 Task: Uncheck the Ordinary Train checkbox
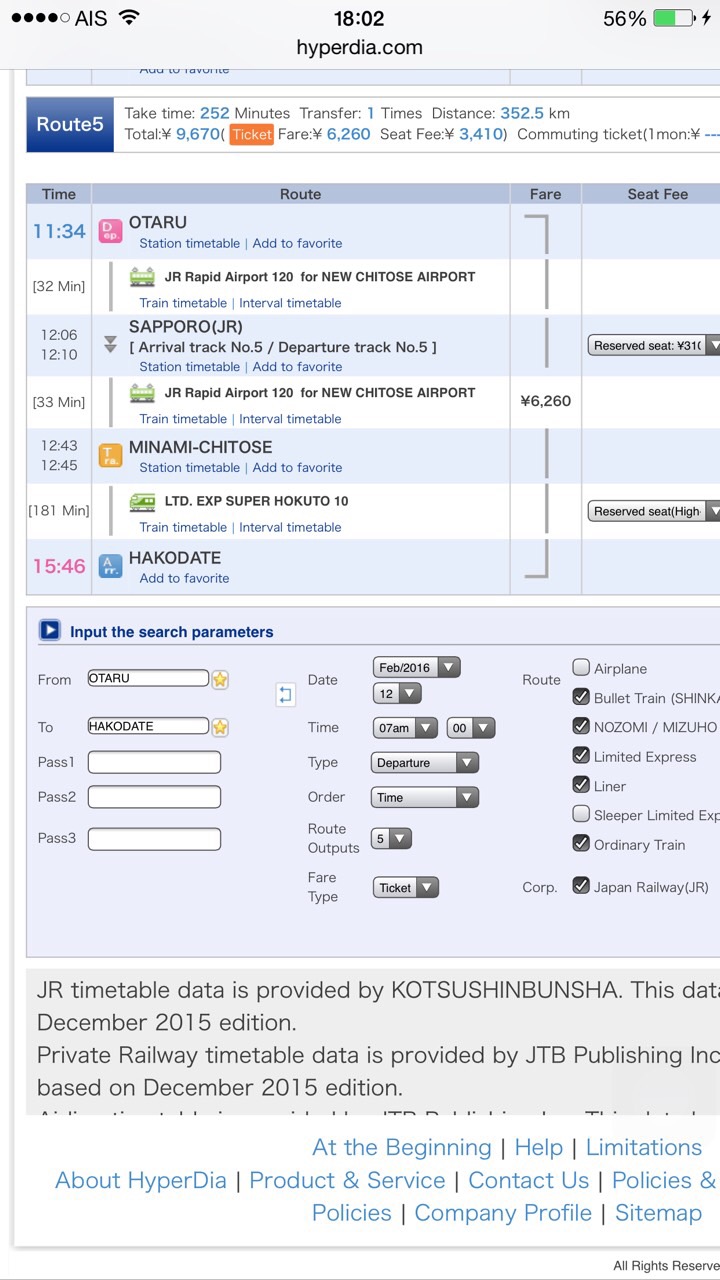tap(581, 843)
